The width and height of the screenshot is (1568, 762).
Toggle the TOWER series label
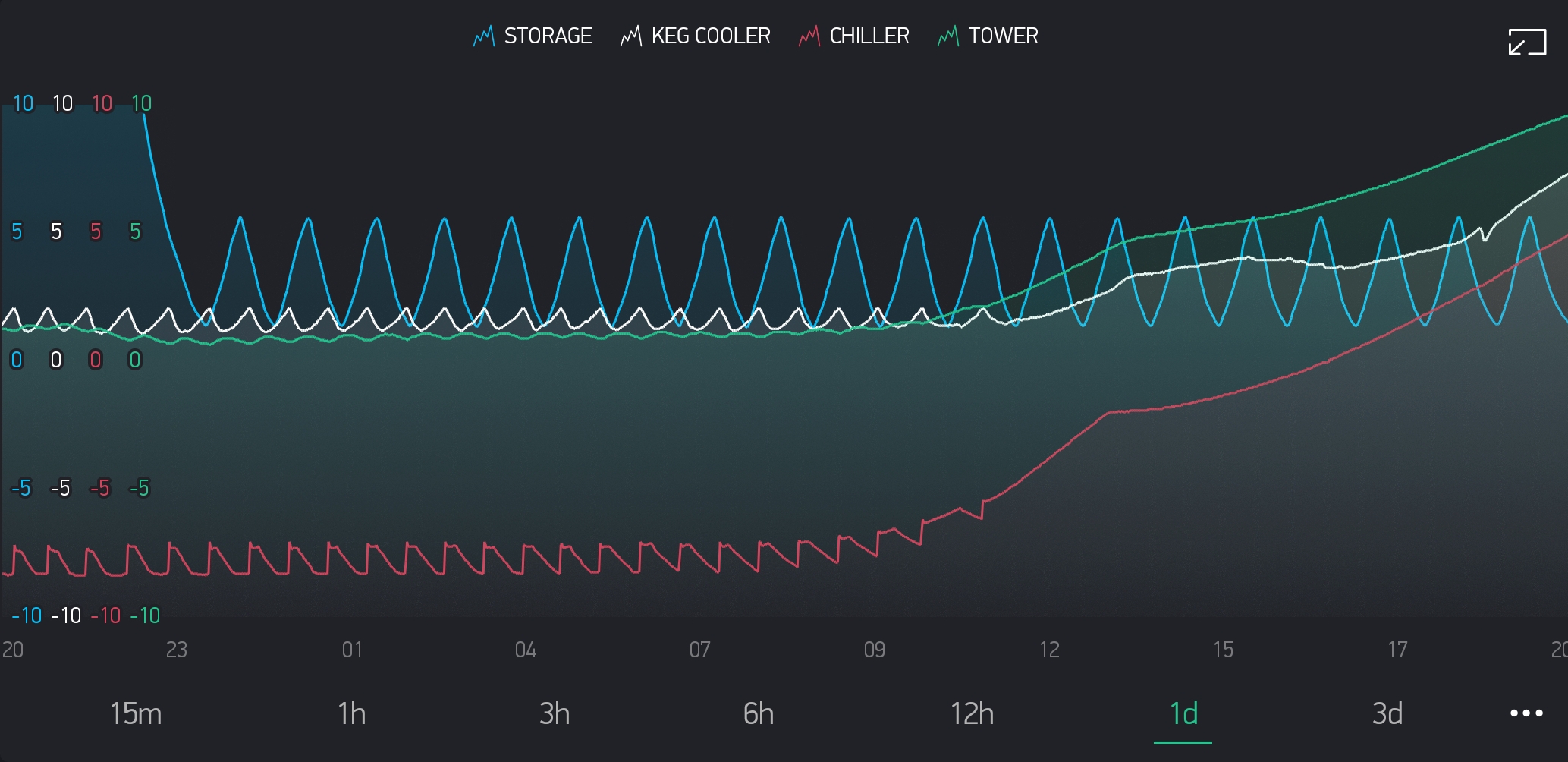(1003, 36)
